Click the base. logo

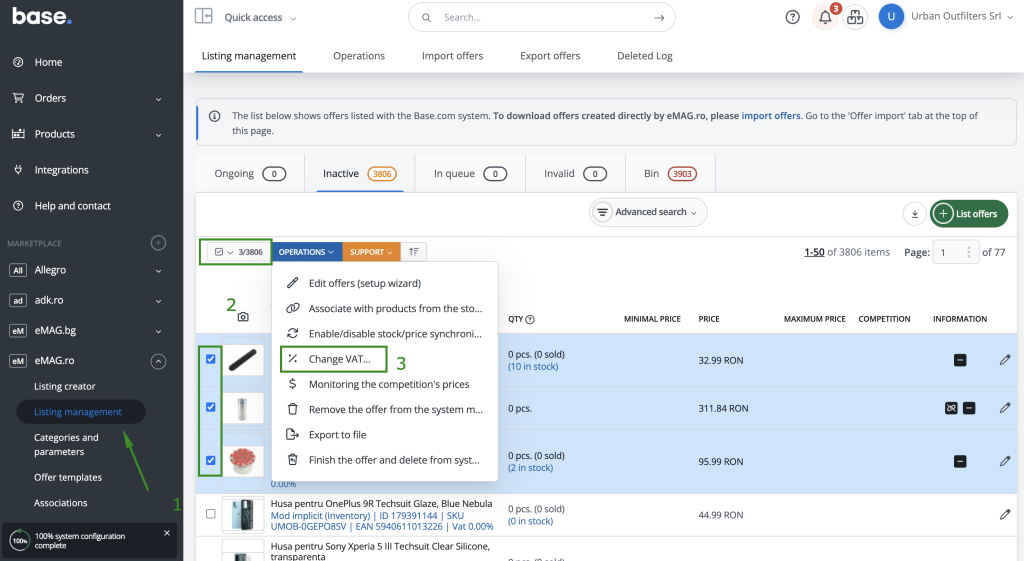(x=42, y=16)
